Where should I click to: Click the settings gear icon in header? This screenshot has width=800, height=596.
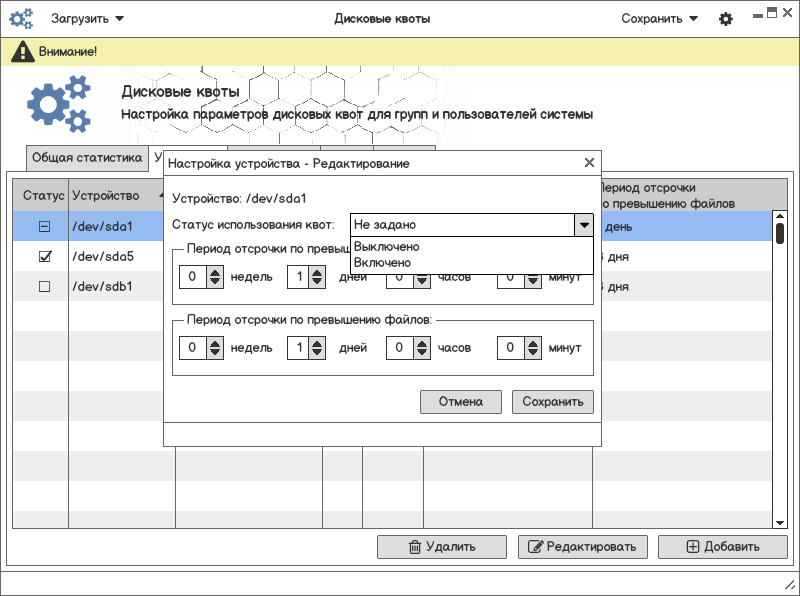click(726, 19)
